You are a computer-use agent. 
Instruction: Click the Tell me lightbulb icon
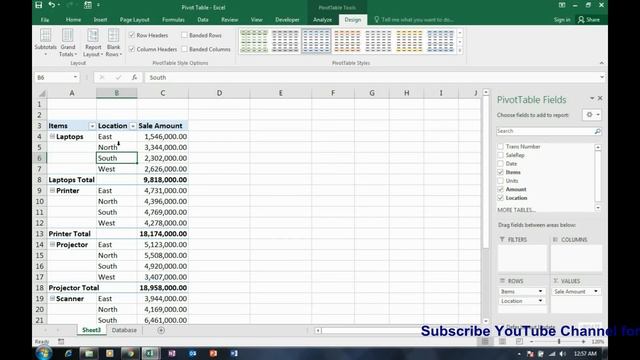point(376,20)
